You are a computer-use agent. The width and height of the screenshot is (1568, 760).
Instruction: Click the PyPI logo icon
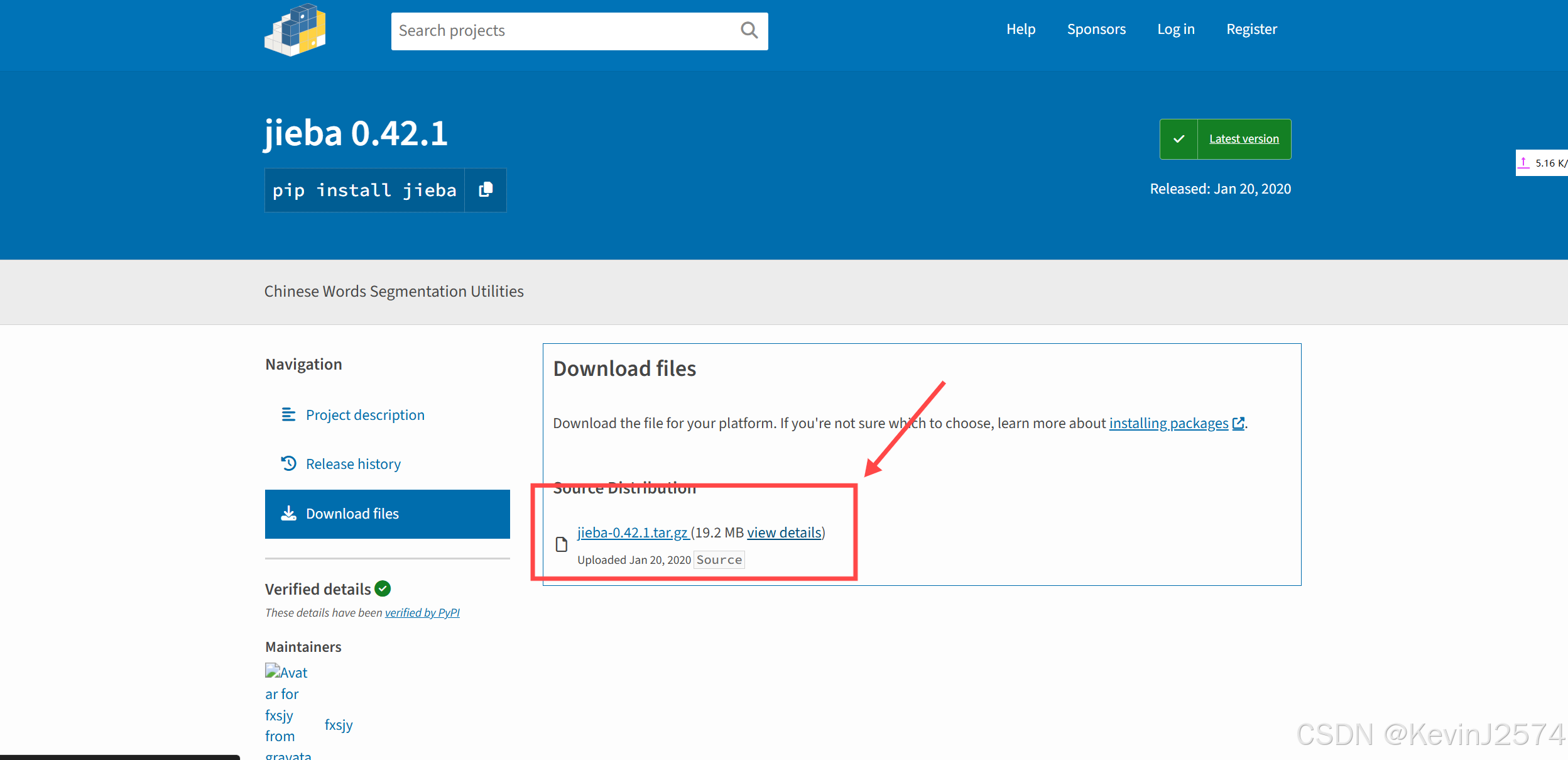pyautogui.click(x=295, y=30)
